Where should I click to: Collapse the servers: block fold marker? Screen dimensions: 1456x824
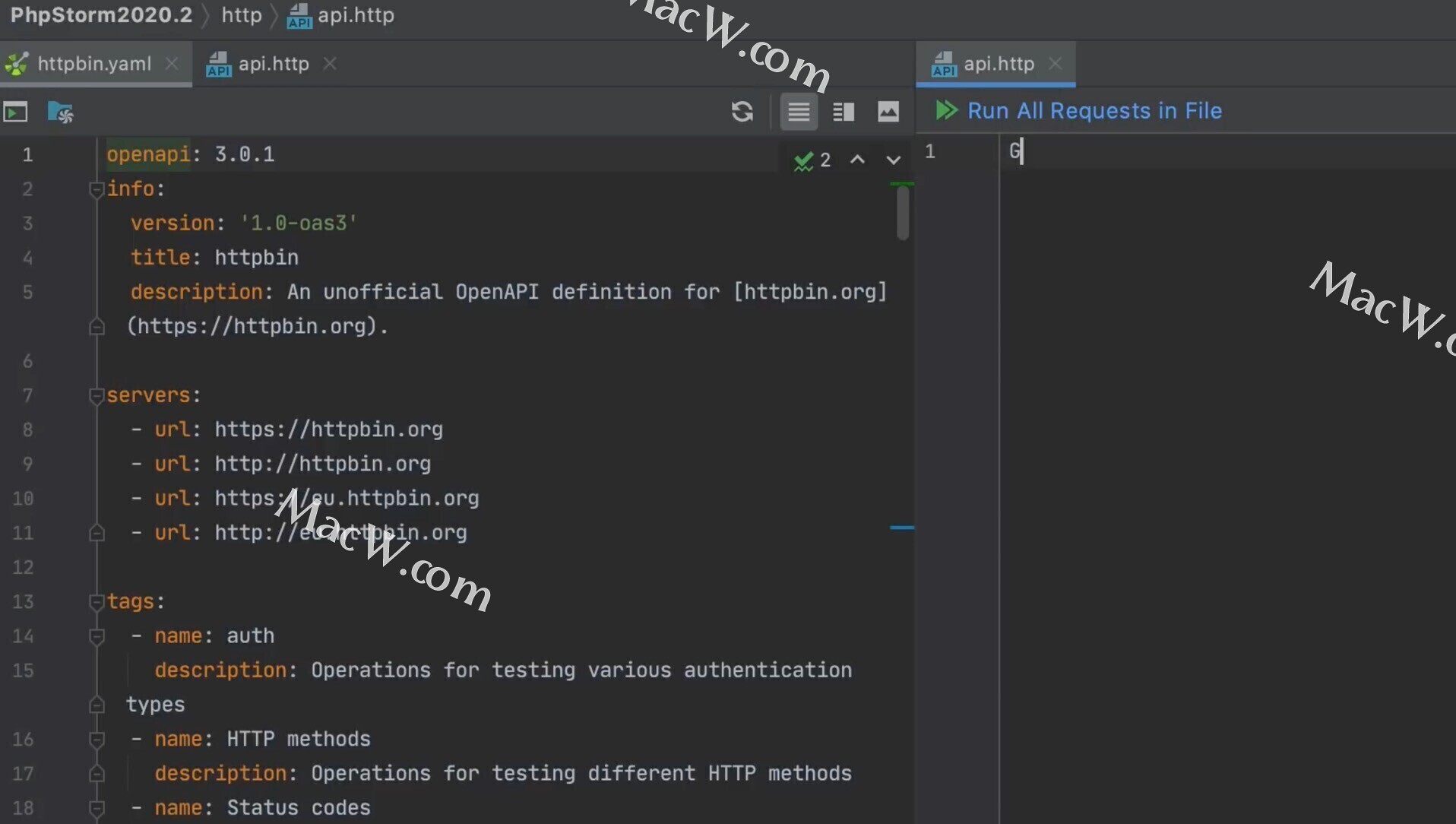tap(97, 396)
